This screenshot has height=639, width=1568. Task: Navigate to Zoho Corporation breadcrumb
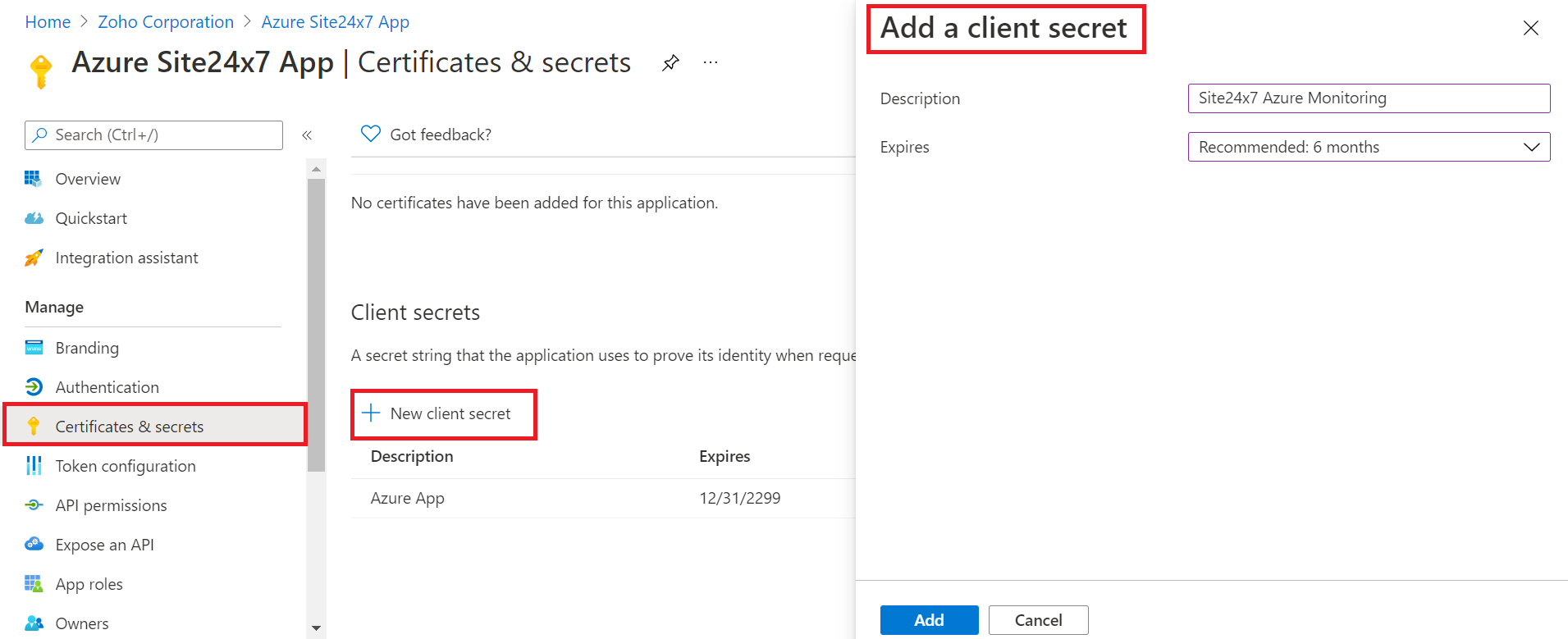(166, 22)
